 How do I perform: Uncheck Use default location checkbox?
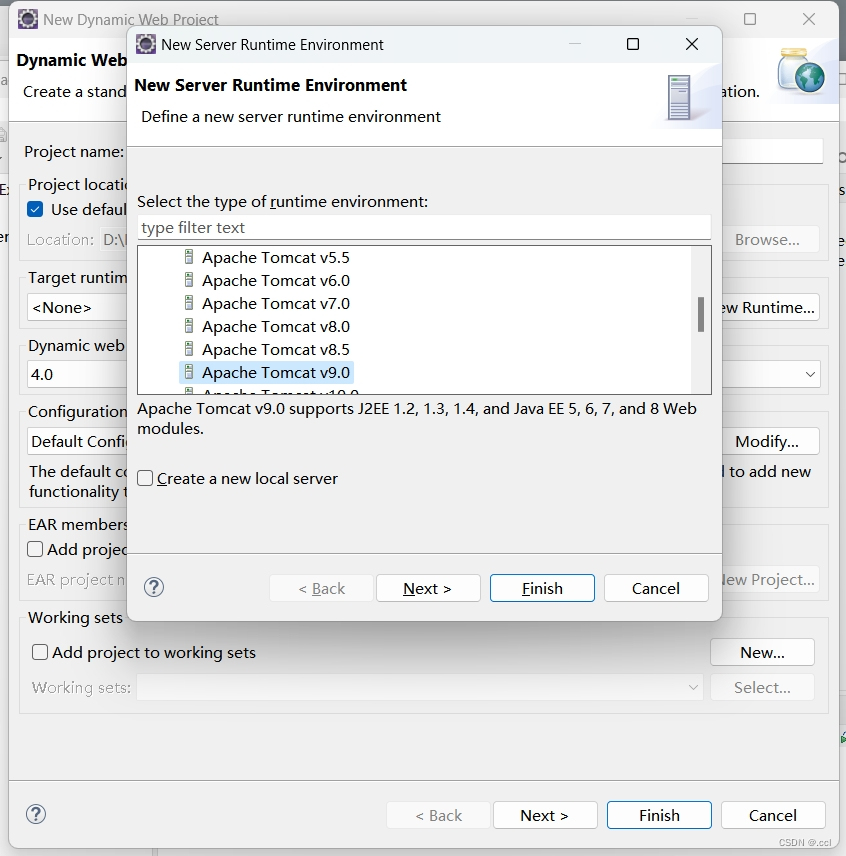35,210
